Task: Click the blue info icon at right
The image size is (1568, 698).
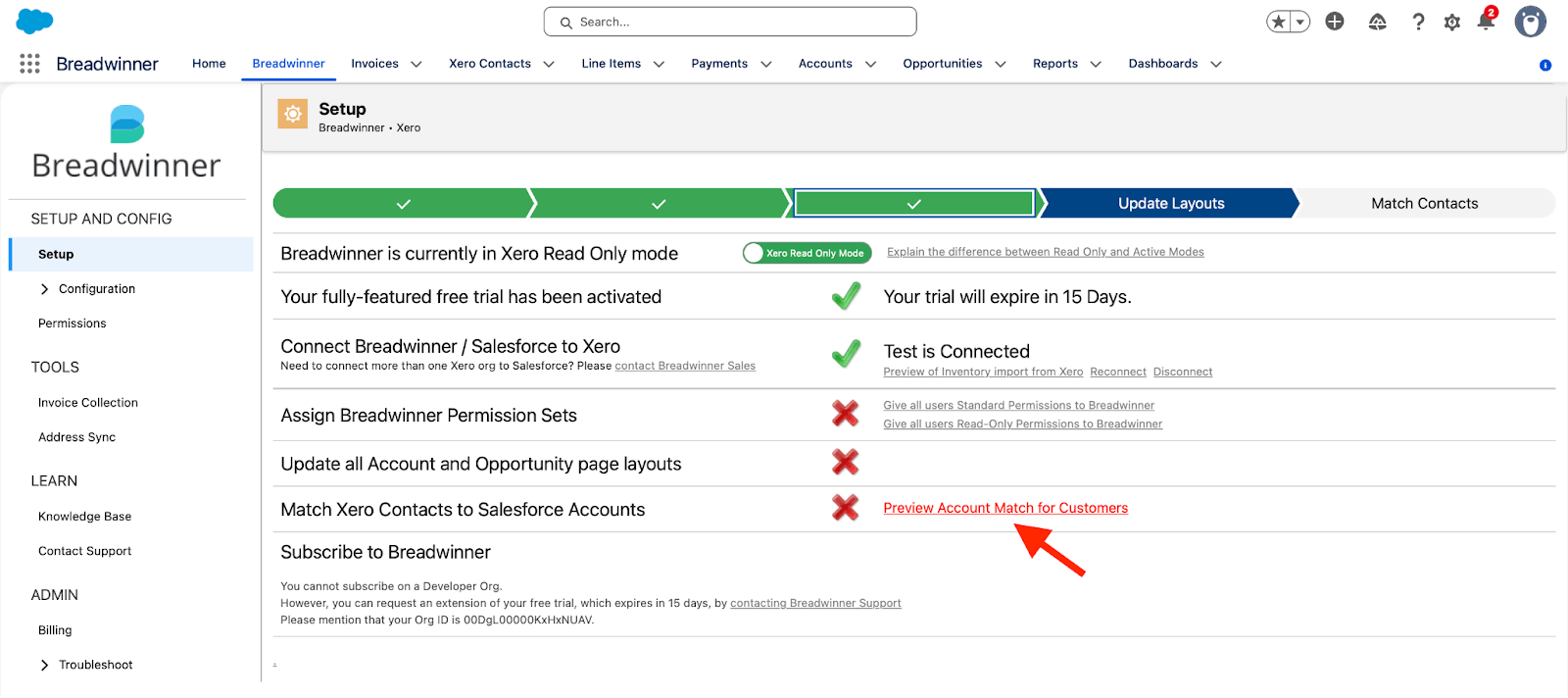Action: click(x=1545, y=66)
